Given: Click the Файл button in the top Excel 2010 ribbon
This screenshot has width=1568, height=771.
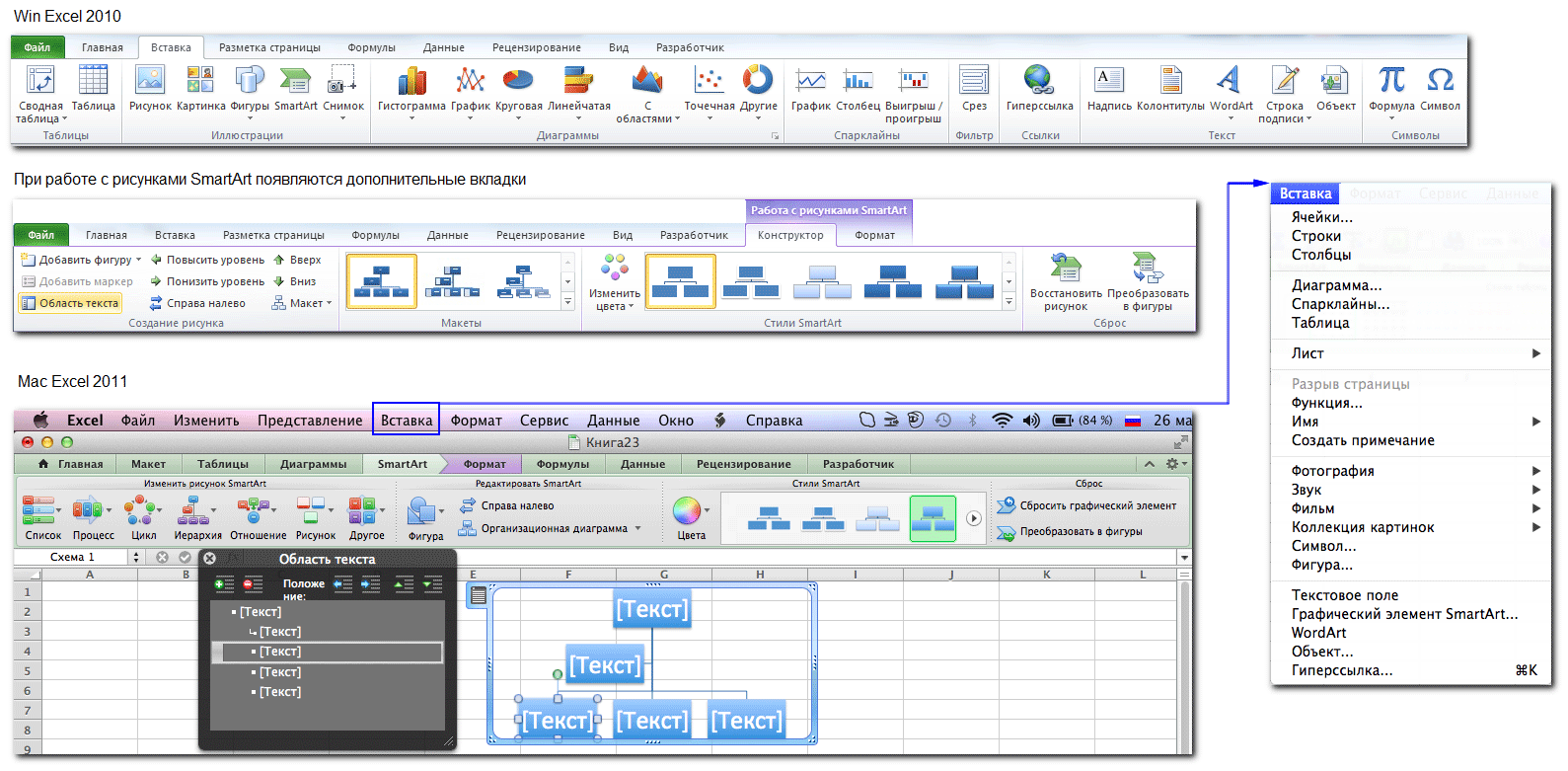Looking at the screenshot, I should pos(37,47).
